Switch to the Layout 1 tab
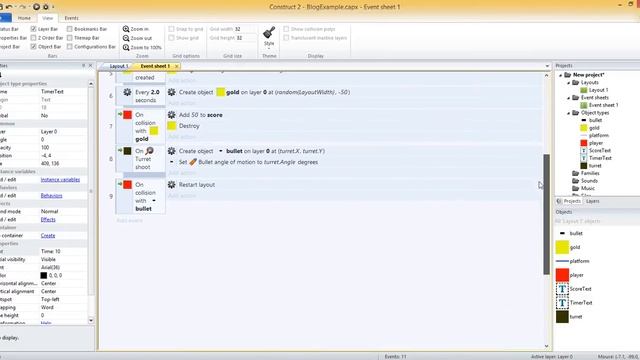640x360 pixels. pos(118,66)
